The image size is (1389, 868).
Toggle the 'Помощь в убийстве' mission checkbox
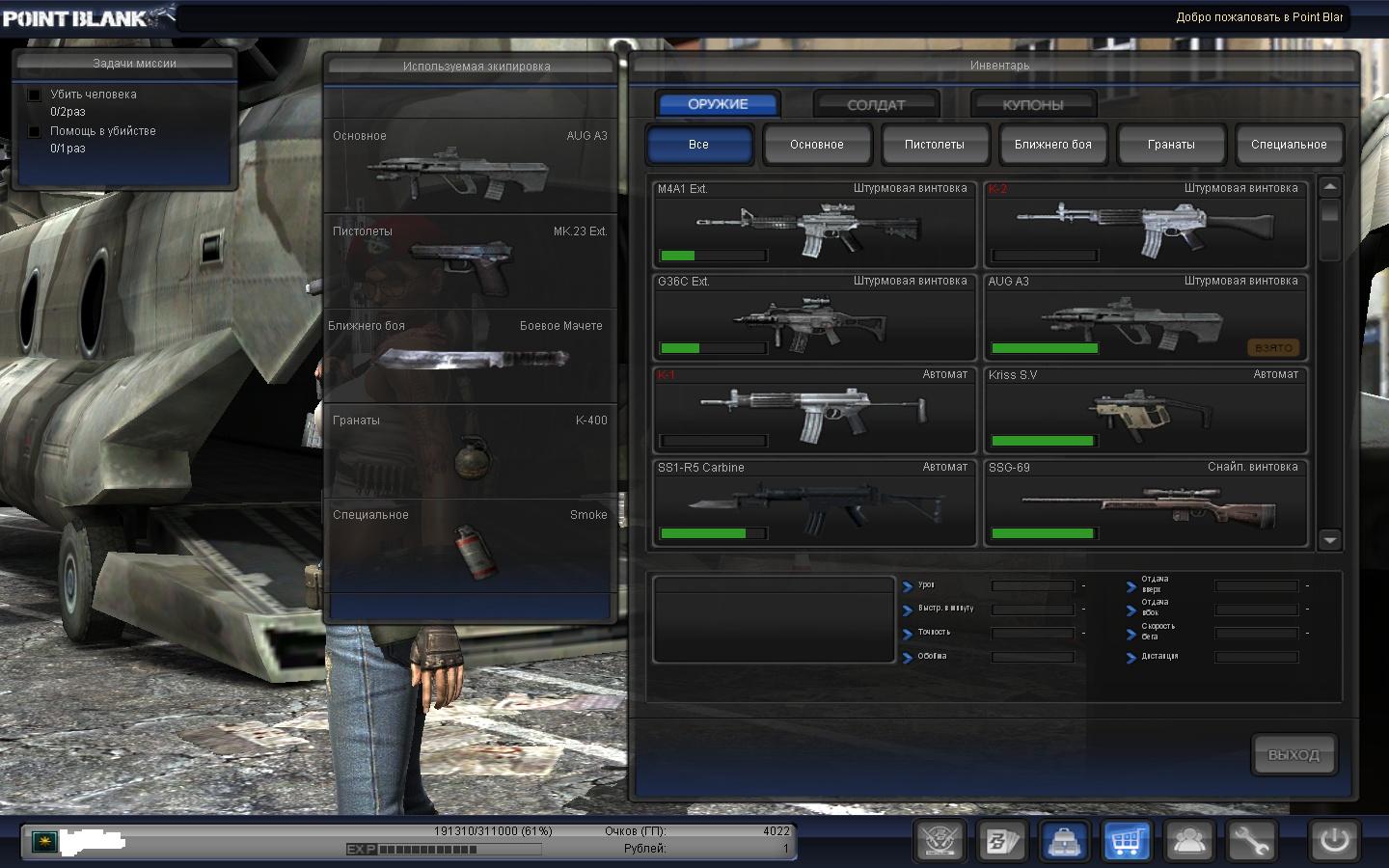pyautogui.click(x=35, y=131)
